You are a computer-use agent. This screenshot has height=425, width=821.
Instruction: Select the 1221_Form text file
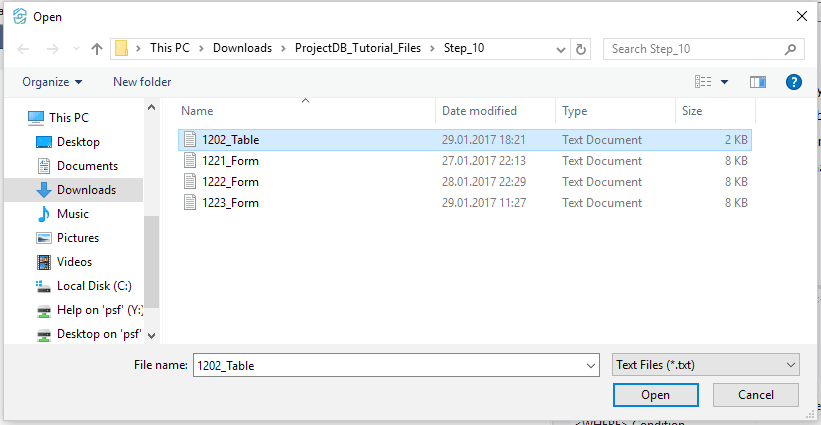[x=230, y=161]
